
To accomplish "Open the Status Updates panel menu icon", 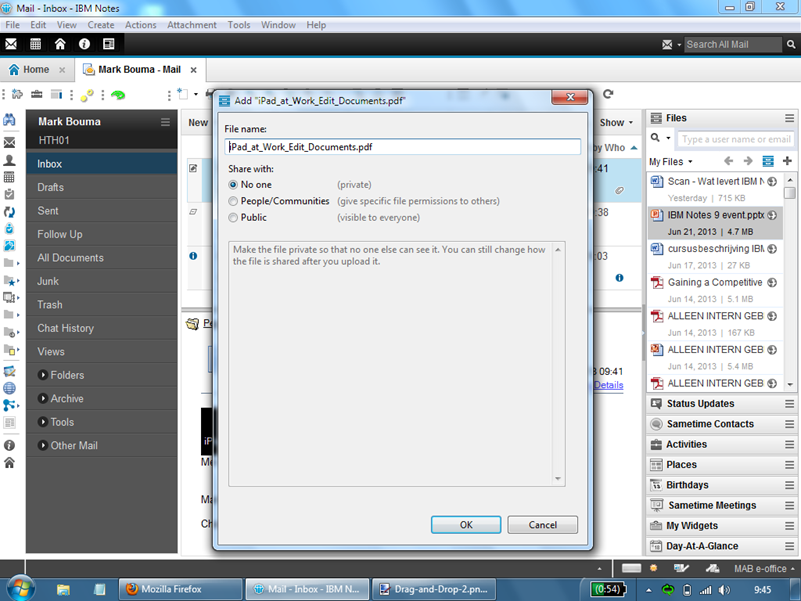I will 789,404.
